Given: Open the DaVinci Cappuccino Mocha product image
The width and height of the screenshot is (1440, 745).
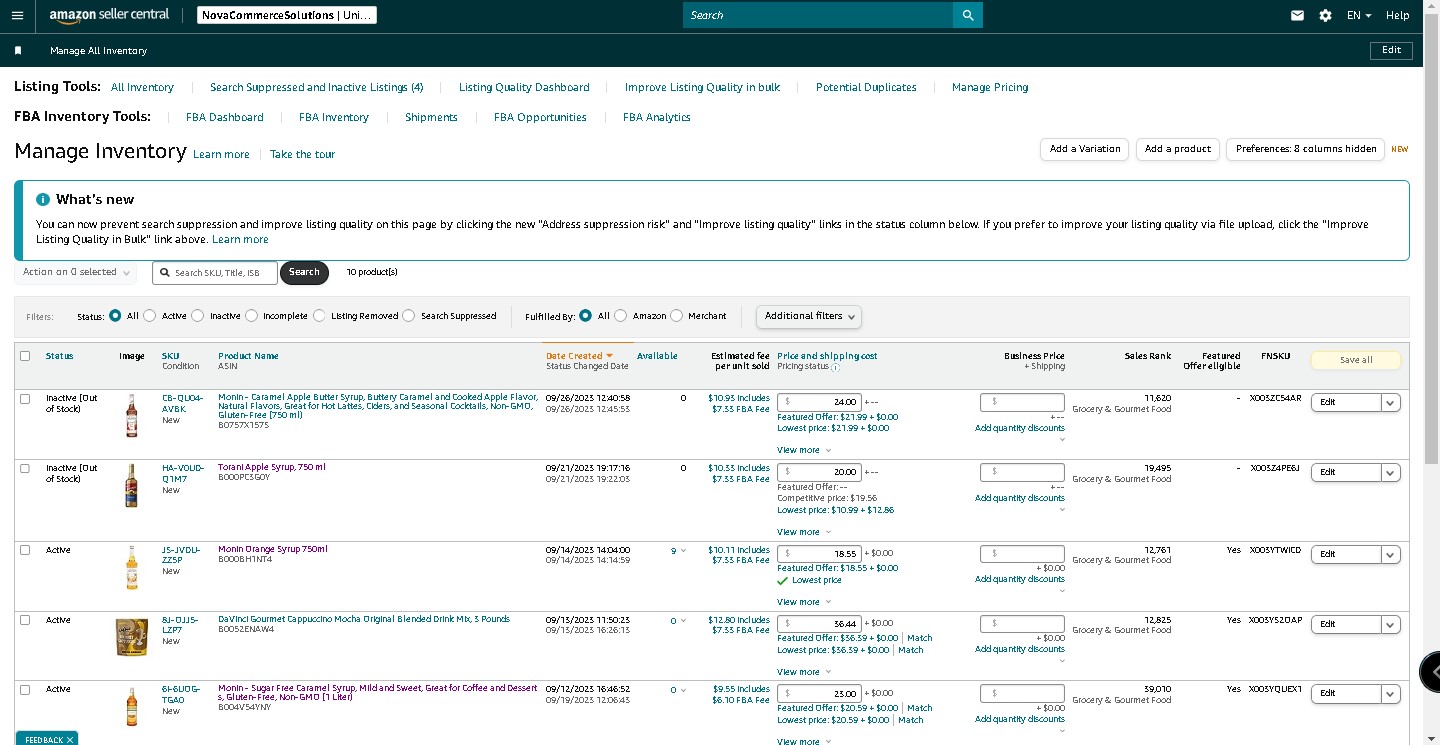Looking at the screenshot, I should pyautogui.click(x=132, y=637).
